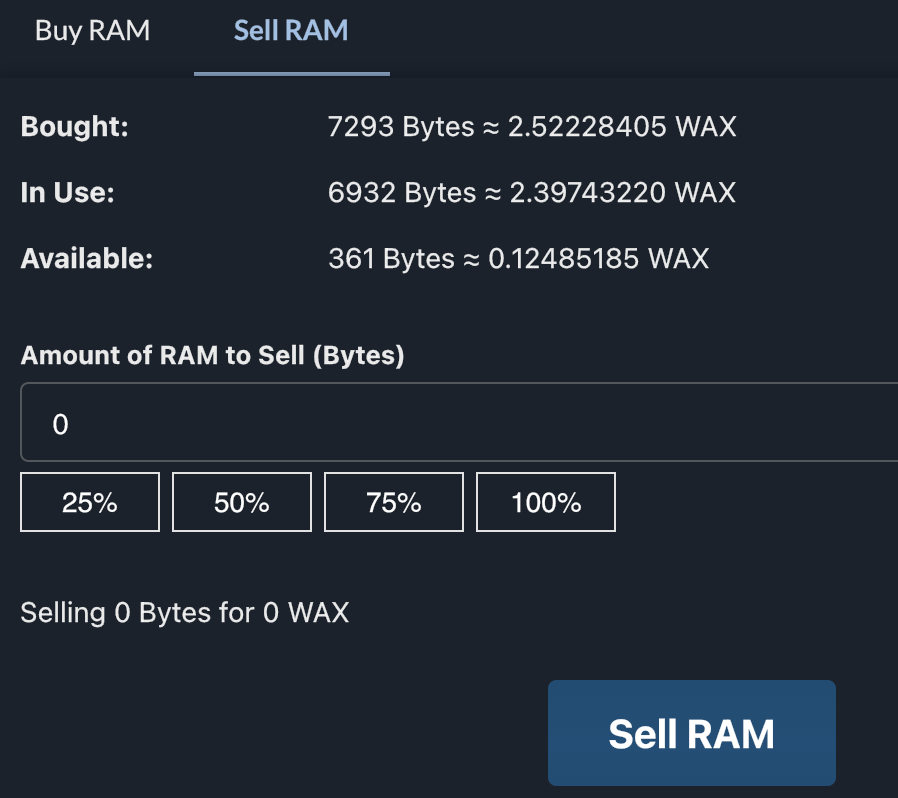Screen dimensions: 898x798
Task: Set amount to 75%
Action: [394, 502]
